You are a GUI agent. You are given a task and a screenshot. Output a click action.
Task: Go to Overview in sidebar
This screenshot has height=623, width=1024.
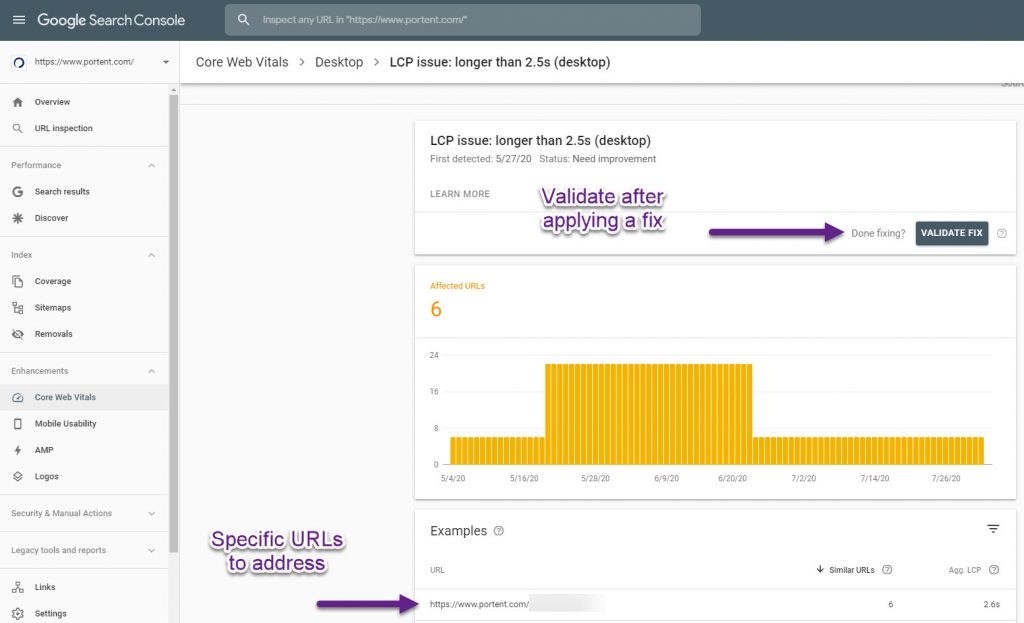coord(84,102)
